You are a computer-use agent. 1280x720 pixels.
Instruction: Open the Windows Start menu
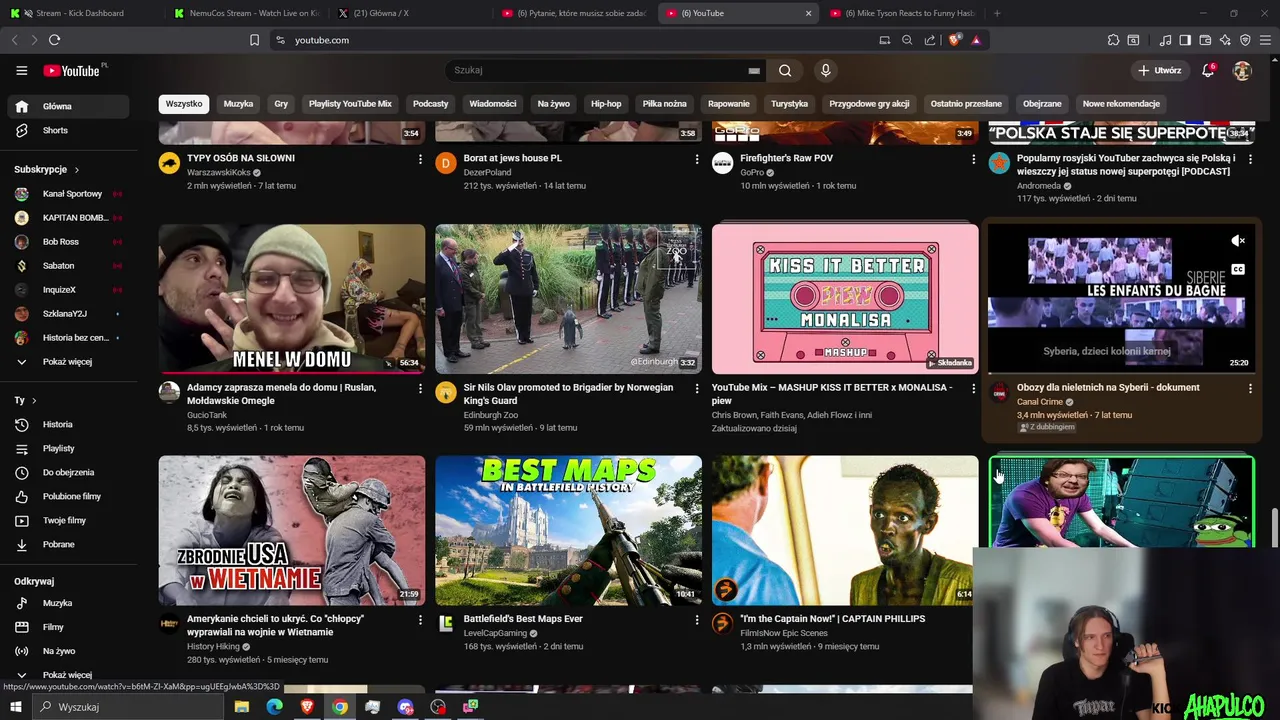(17, 707)
